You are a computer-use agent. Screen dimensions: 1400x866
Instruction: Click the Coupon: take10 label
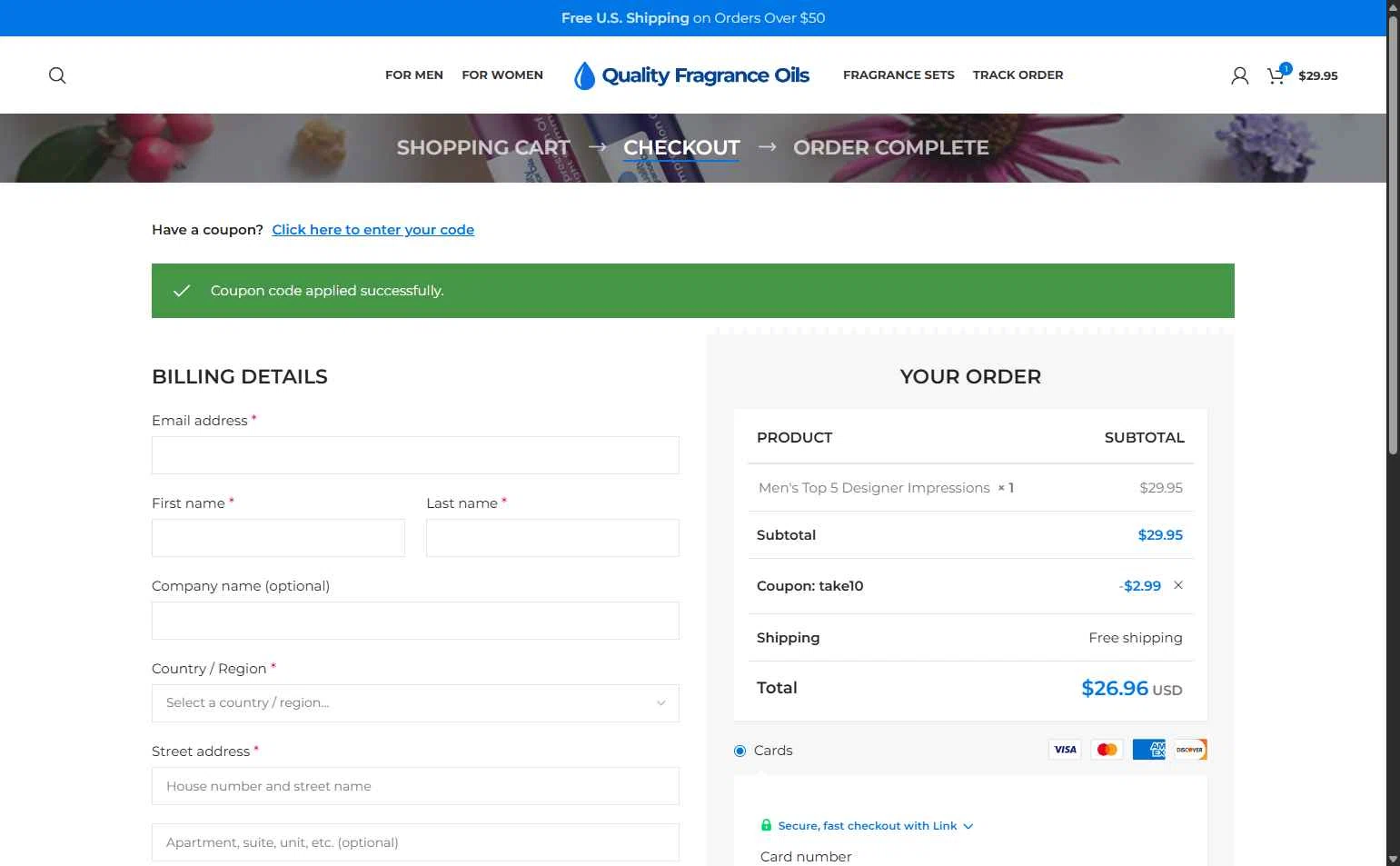[x=810, y=586]
